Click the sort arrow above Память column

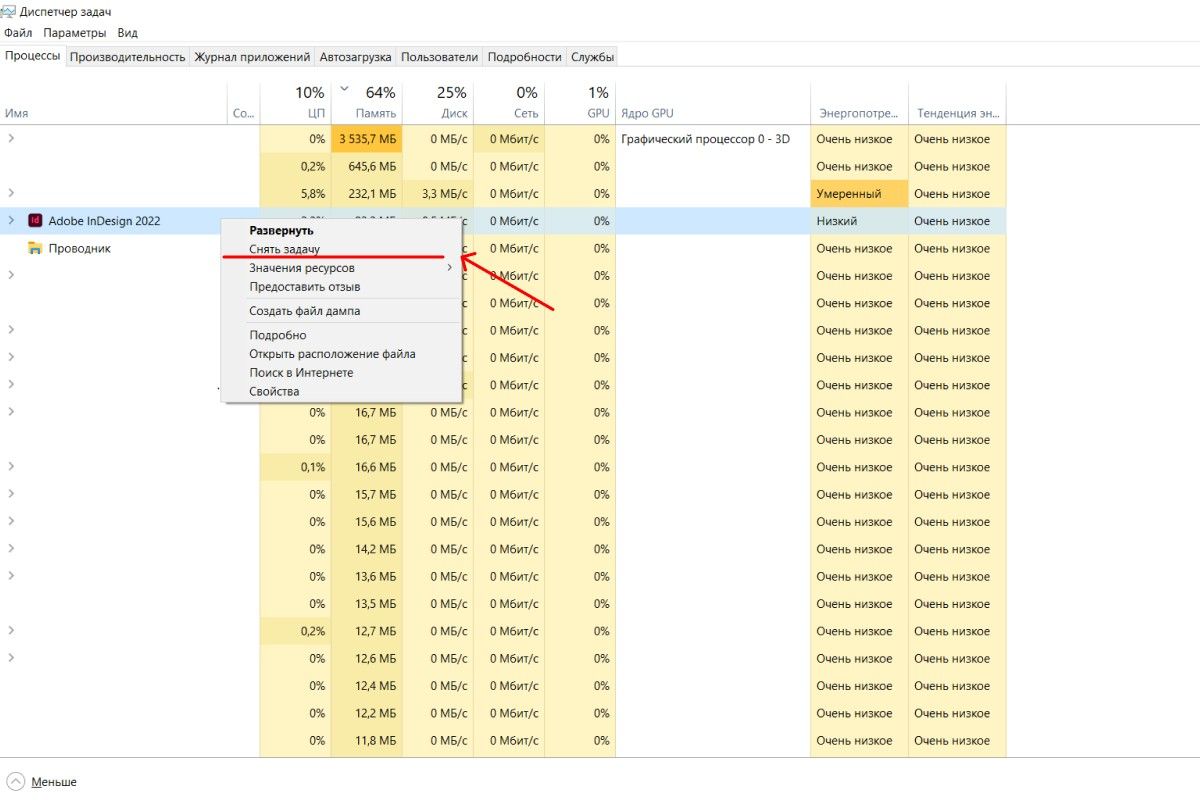tap(344, 88)
